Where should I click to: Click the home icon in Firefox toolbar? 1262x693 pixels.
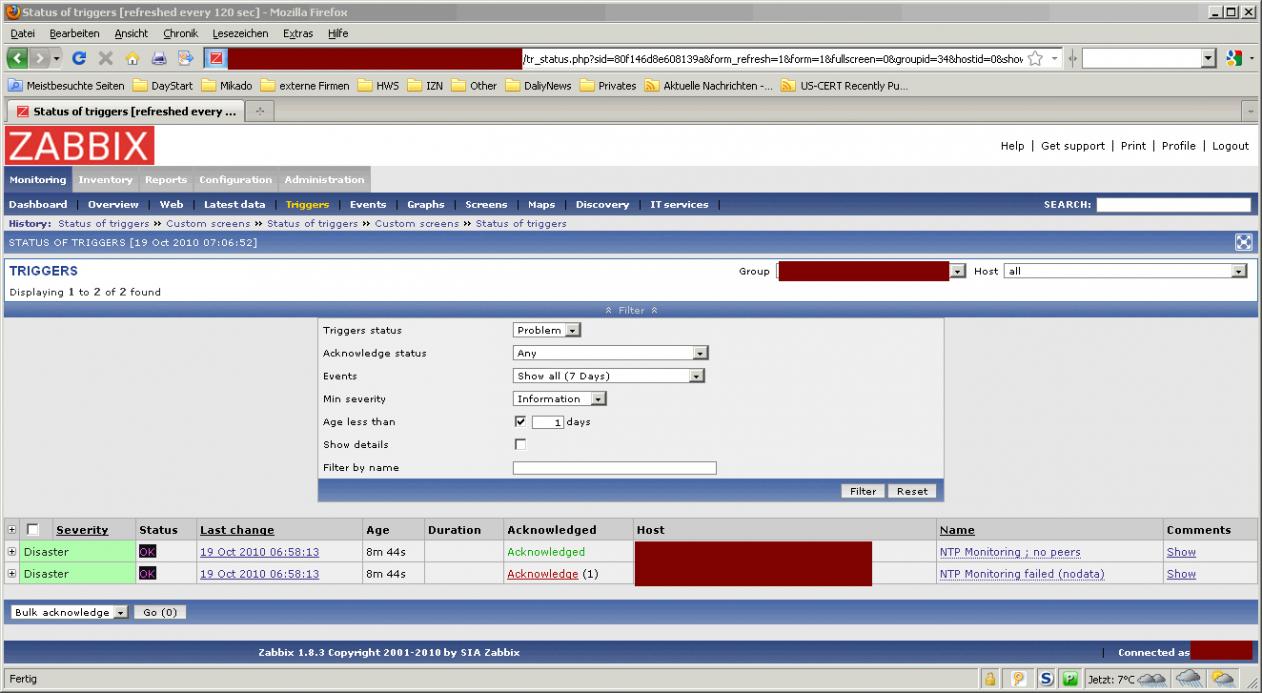[x=132, y=59]
